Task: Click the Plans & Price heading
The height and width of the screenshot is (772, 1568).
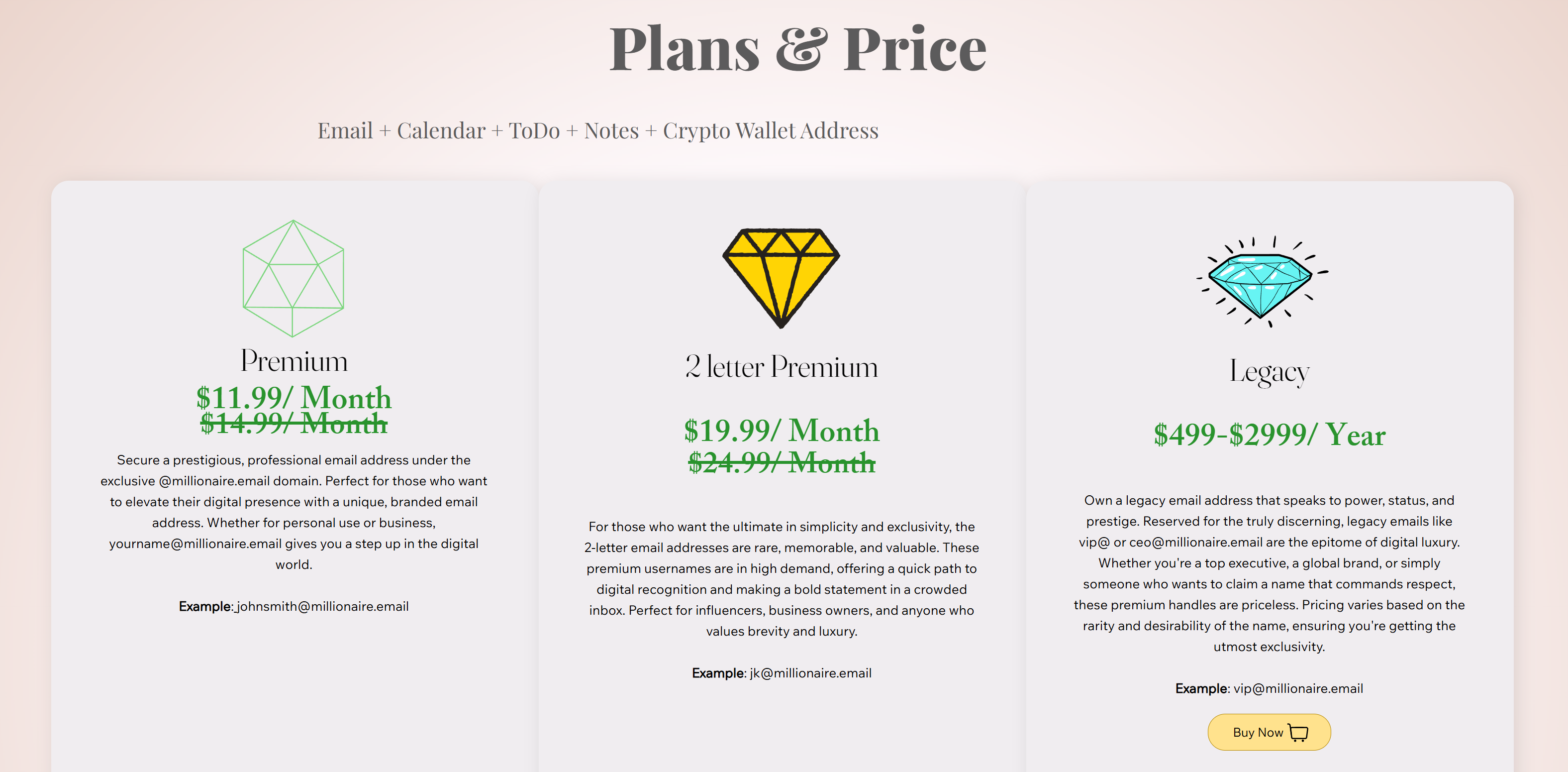Action: tap(797, 49)
